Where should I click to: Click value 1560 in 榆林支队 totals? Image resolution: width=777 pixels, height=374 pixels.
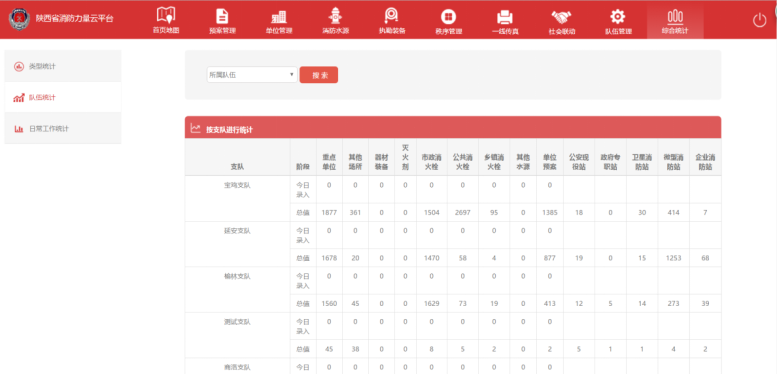pos(329,304)
